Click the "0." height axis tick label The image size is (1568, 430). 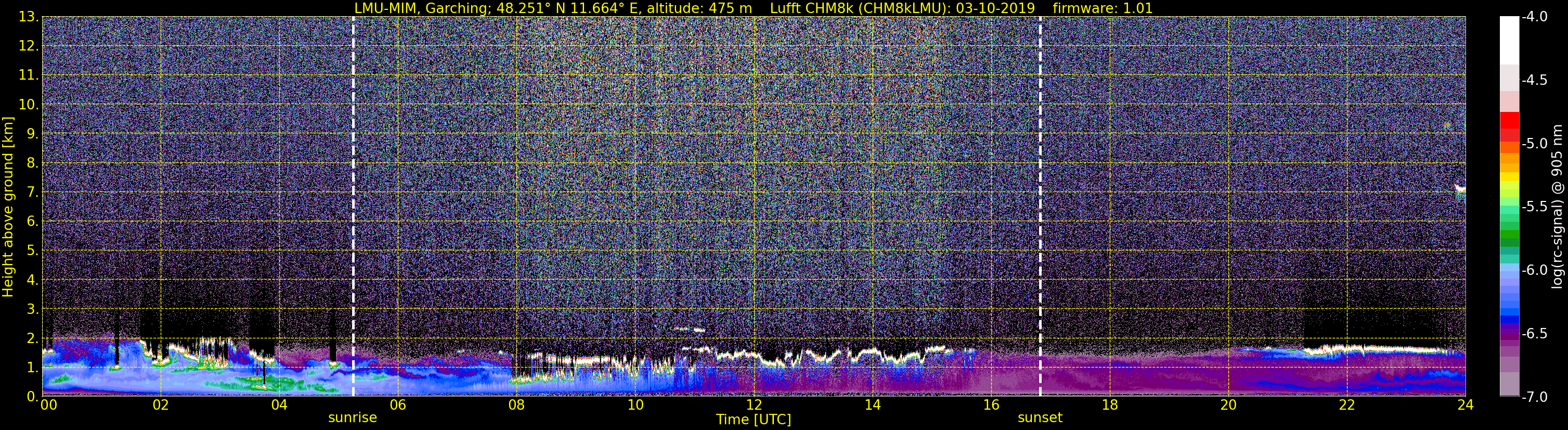33,397
